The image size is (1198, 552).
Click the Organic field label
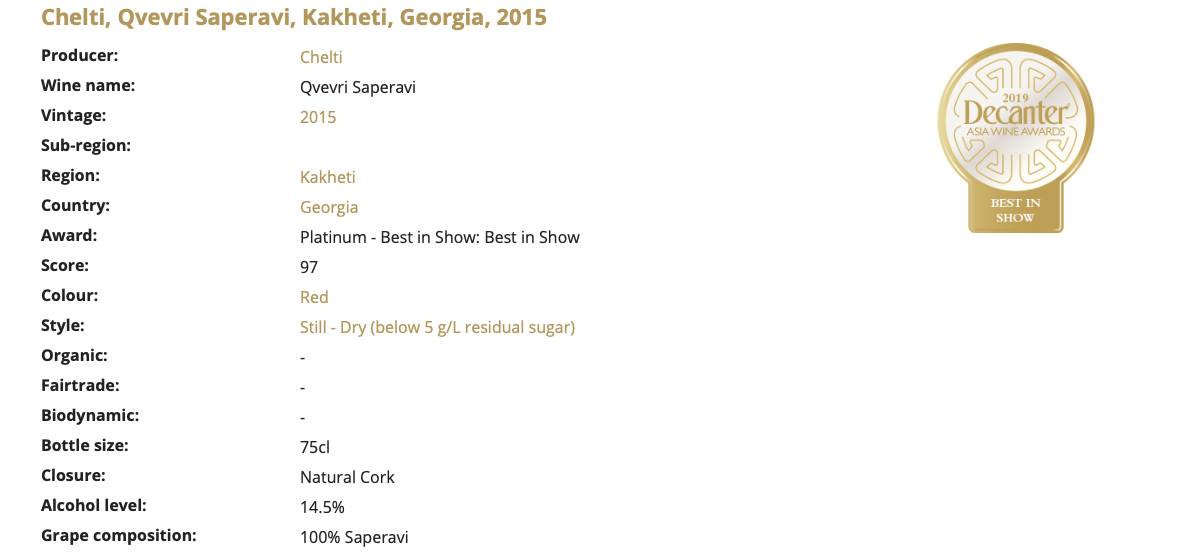pyautogui.click(x=74, y=356)
